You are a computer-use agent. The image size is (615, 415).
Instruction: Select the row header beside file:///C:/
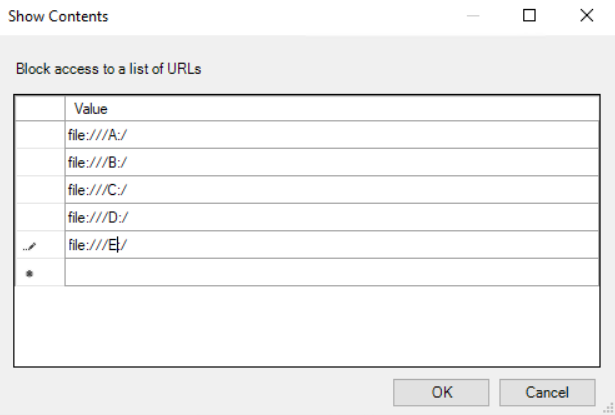click(x=40, y=189)
